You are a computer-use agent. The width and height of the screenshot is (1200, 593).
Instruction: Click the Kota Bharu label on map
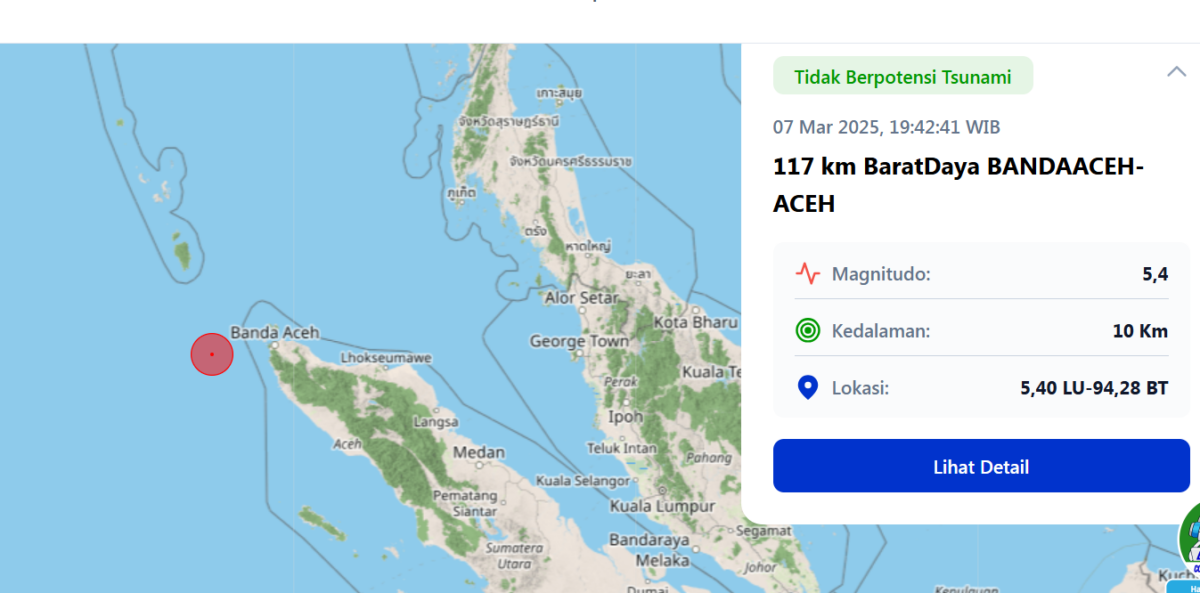coord(695,322)
